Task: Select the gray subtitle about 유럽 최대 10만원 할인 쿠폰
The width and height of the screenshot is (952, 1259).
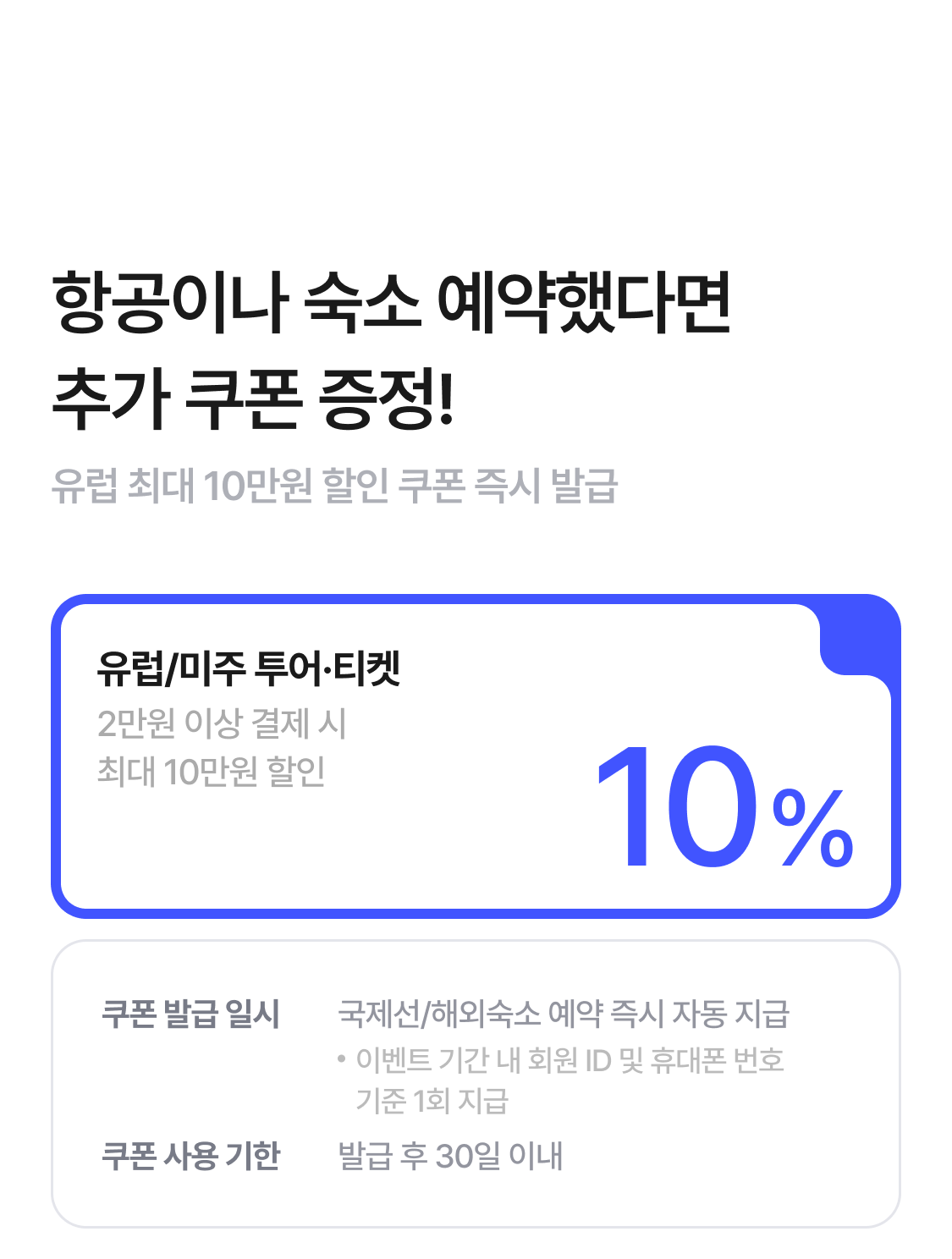Action: pos(334,486)
